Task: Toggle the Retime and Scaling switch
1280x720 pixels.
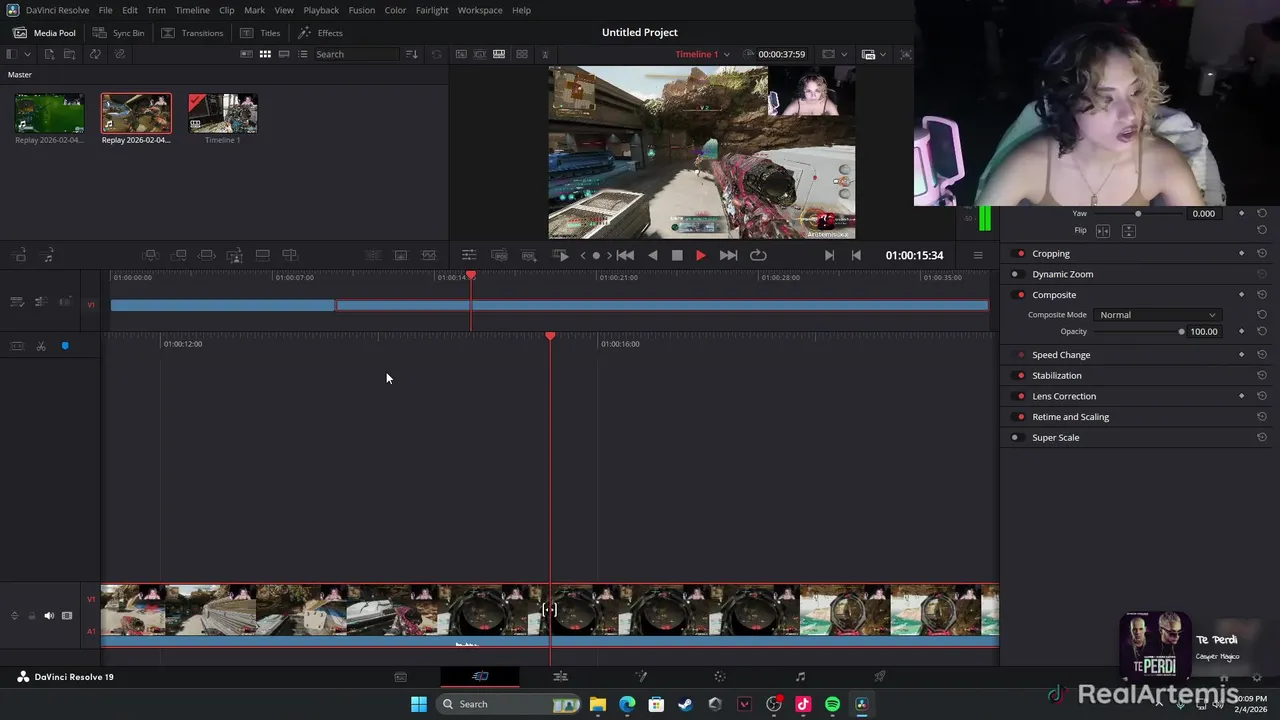Action: (x=1020, y=417)
